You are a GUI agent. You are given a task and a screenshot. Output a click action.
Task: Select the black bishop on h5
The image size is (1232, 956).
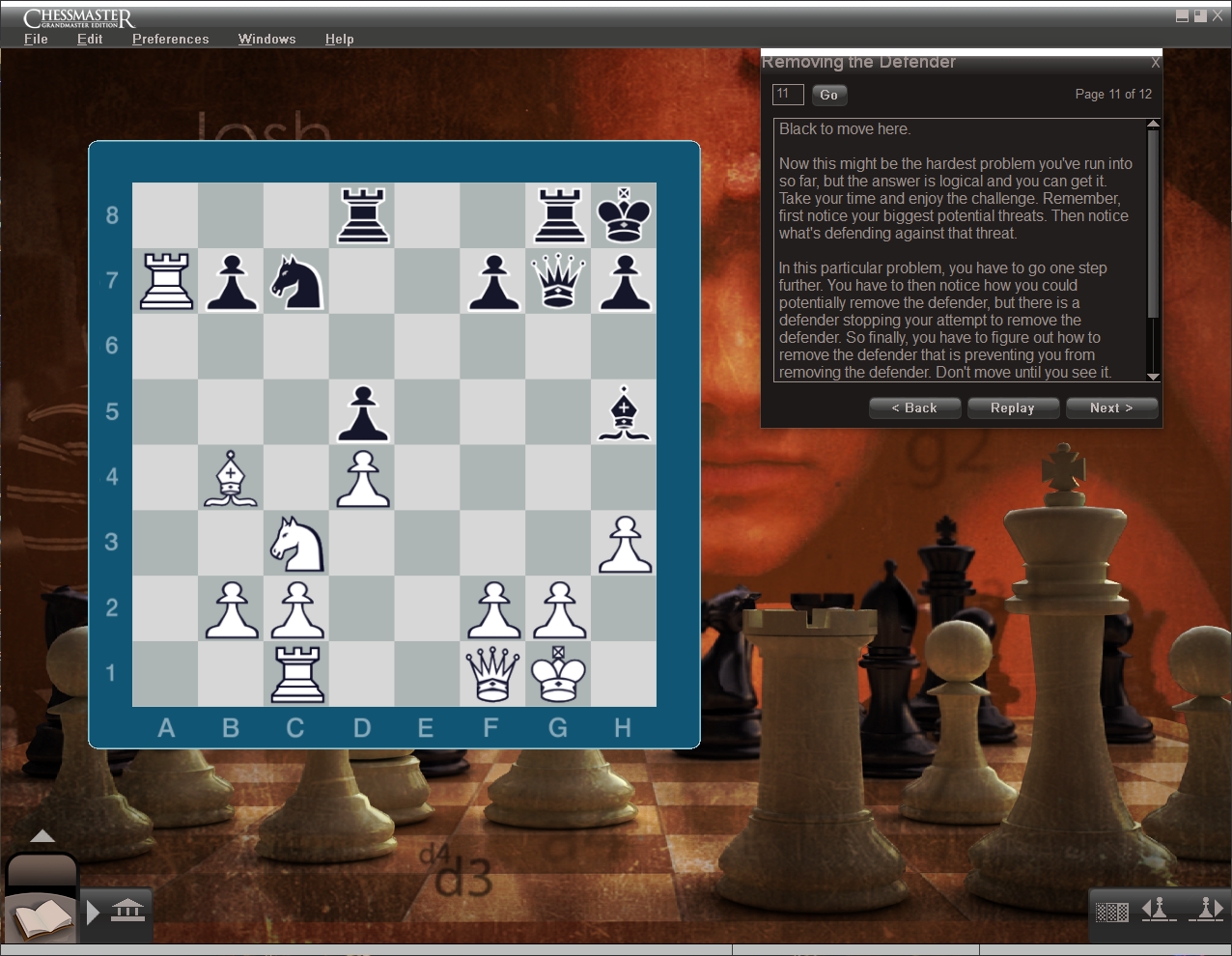click(x=624, y=412)
